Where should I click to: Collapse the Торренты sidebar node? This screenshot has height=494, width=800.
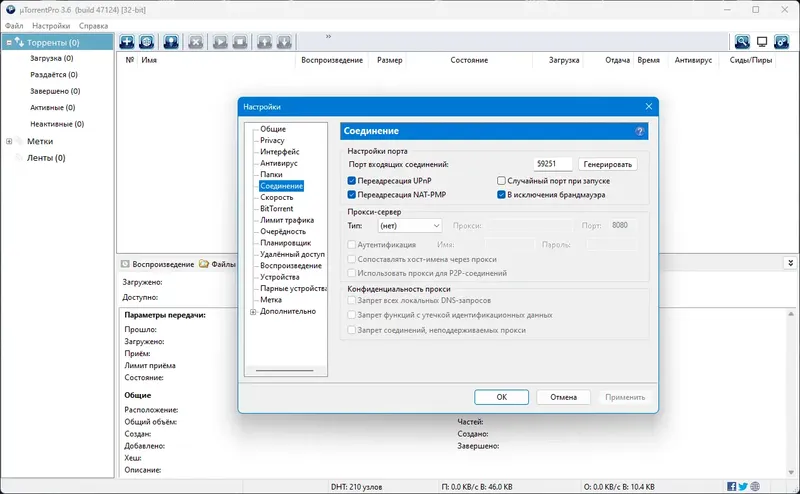point(9,42)
